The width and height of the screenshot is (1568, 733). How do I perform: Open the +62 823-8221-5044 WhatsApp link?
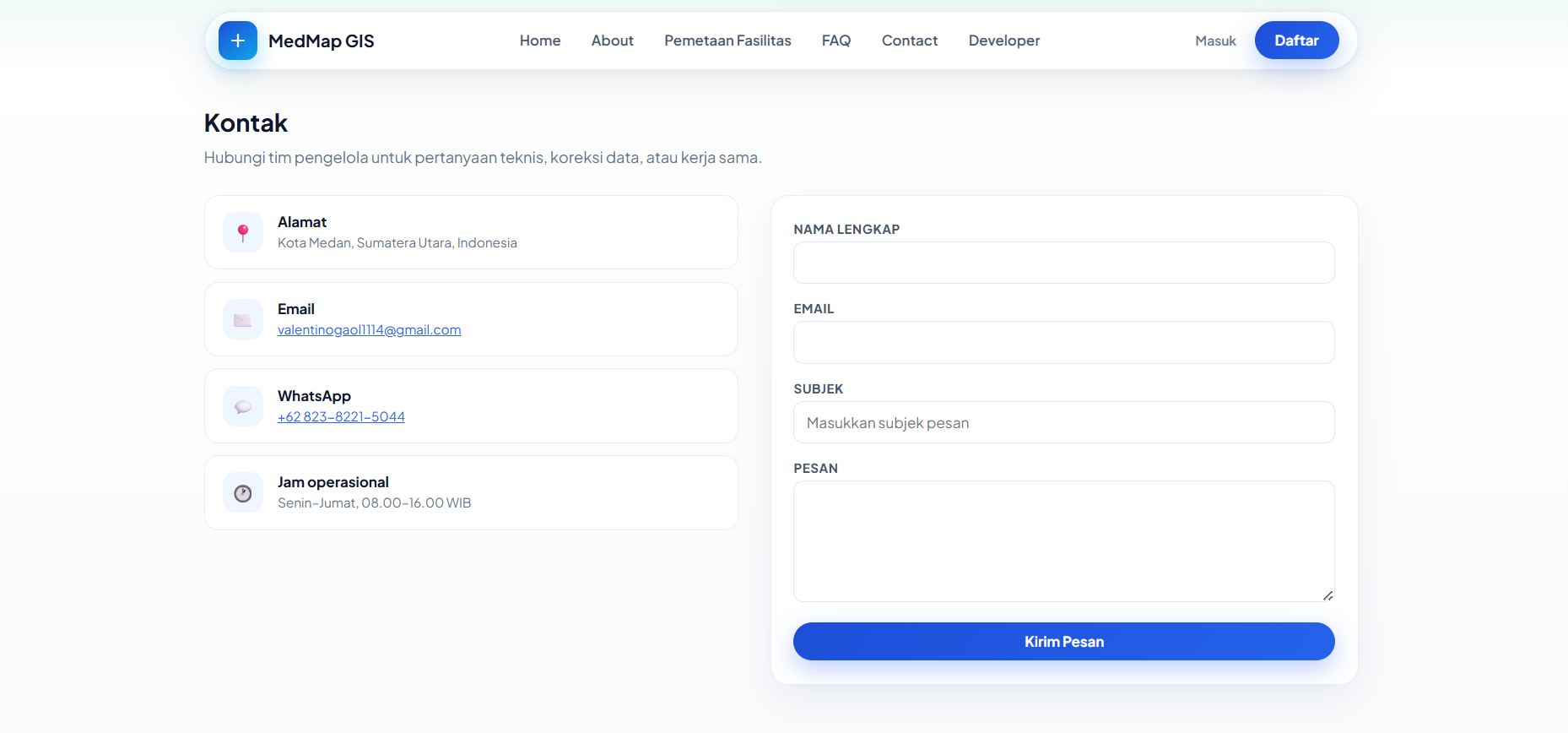point(341,417)
